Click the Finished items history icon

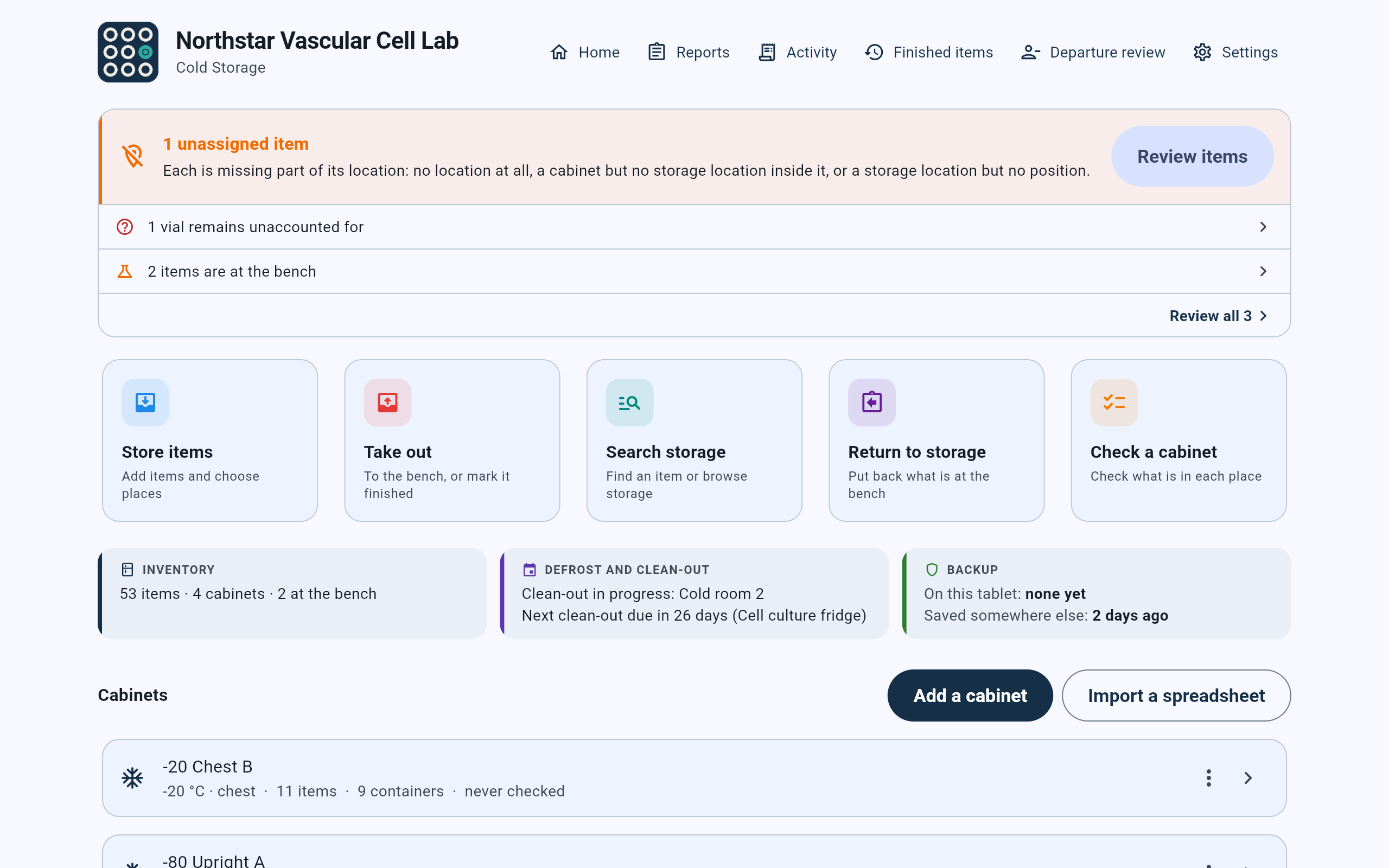[874, 52]
